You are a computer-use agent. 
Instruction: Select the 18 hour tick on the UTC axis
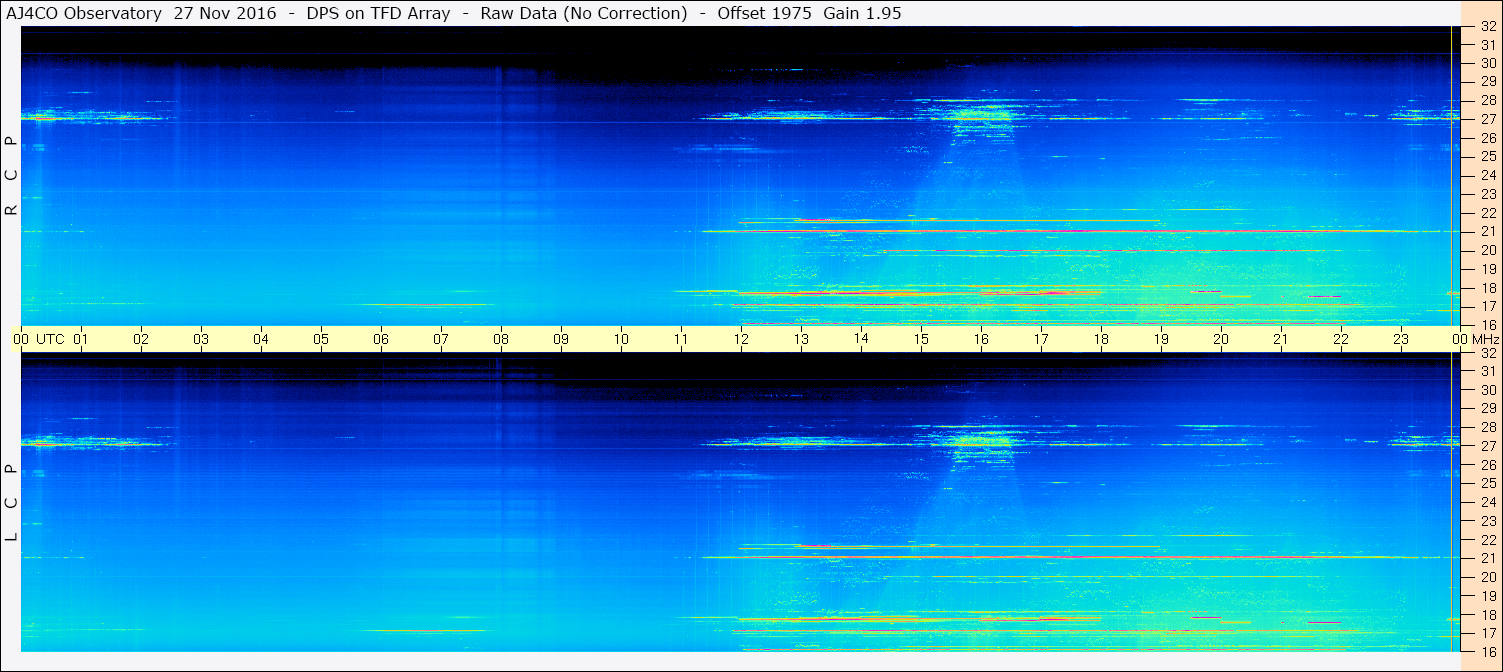click(x=1101, y=339)
